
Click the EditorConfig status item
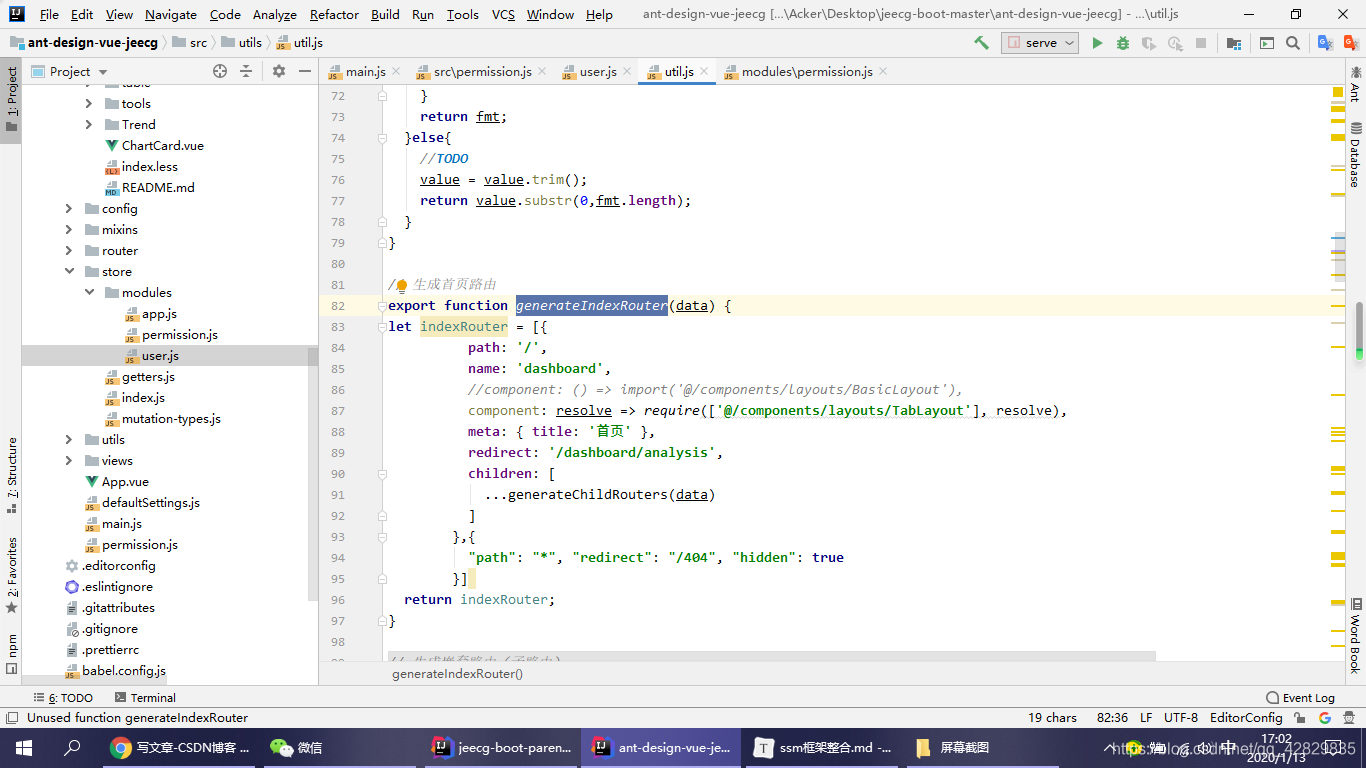pyautogui.click(x=1246, y=717)
